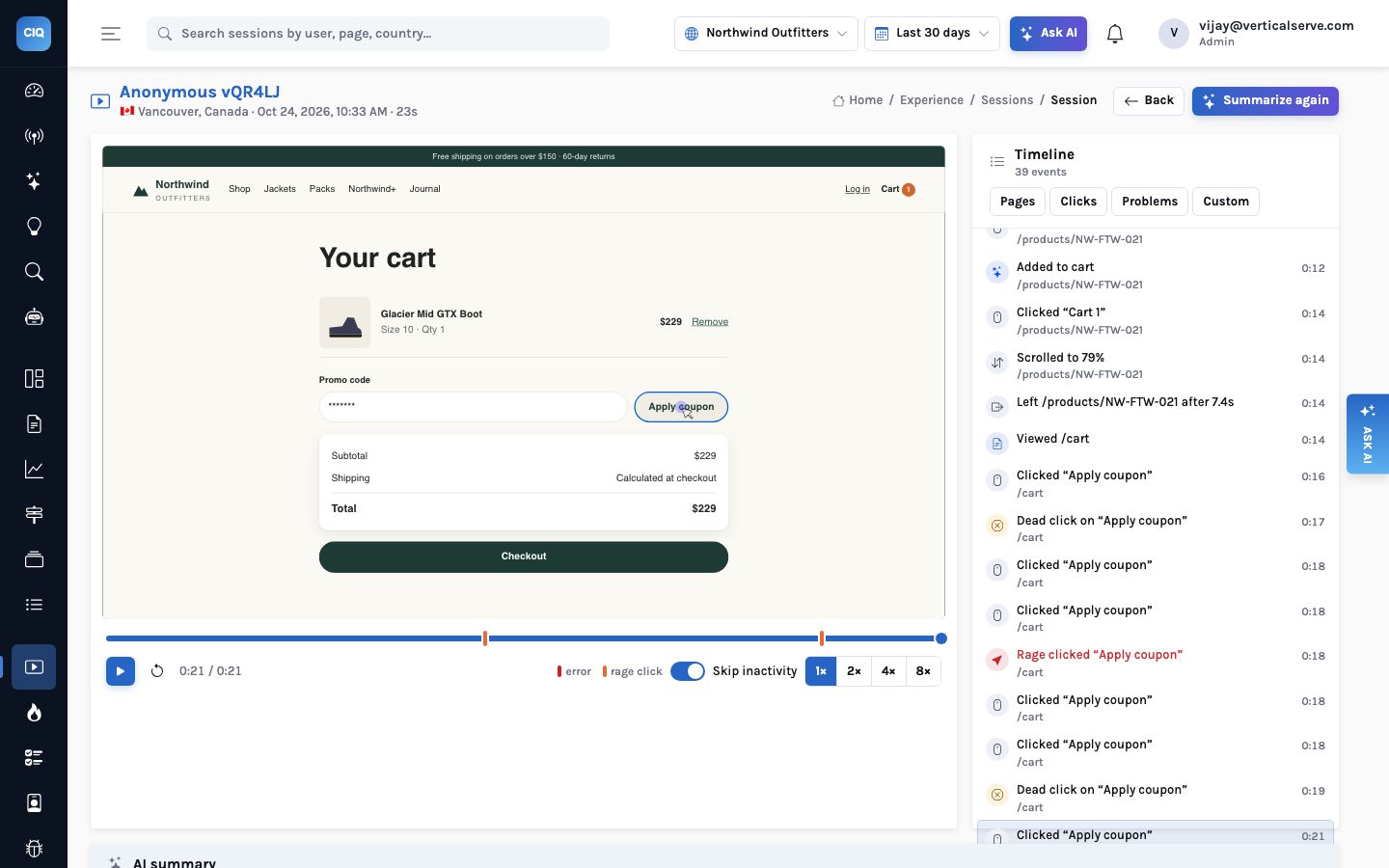The width and height of the screenshot is (1389, 868).
Task: Open the vertical Ask AI side tab
Action: coord(1368,434)
